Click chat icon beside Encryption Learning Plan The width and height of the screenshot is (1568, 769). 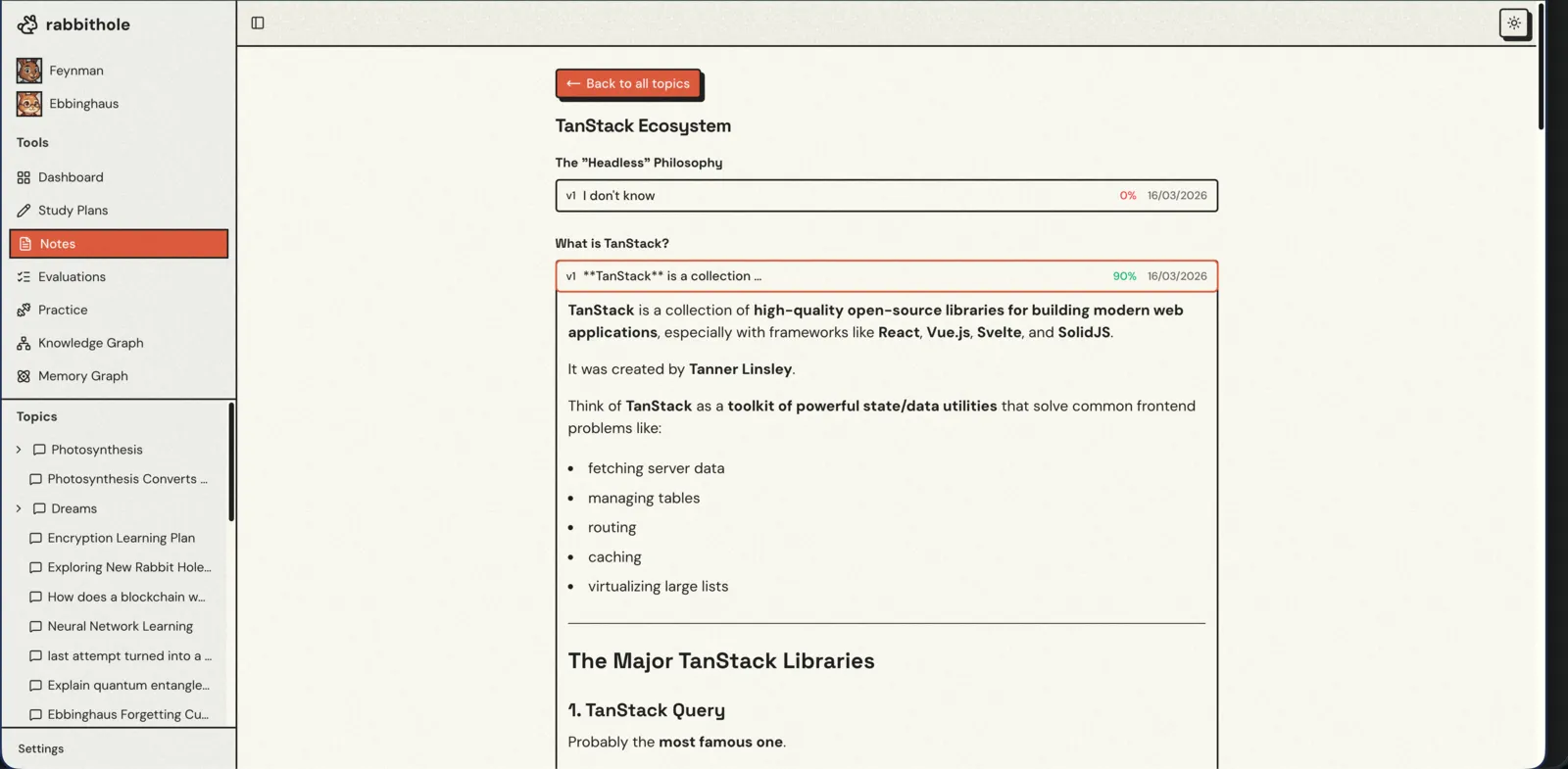[x=35, y=538]
